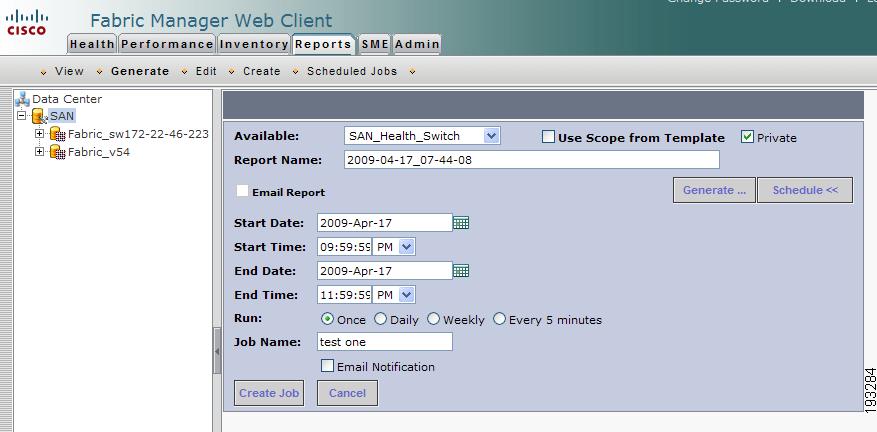Open the Available template dropdown

pyautogui.click(x=491, y=135)
